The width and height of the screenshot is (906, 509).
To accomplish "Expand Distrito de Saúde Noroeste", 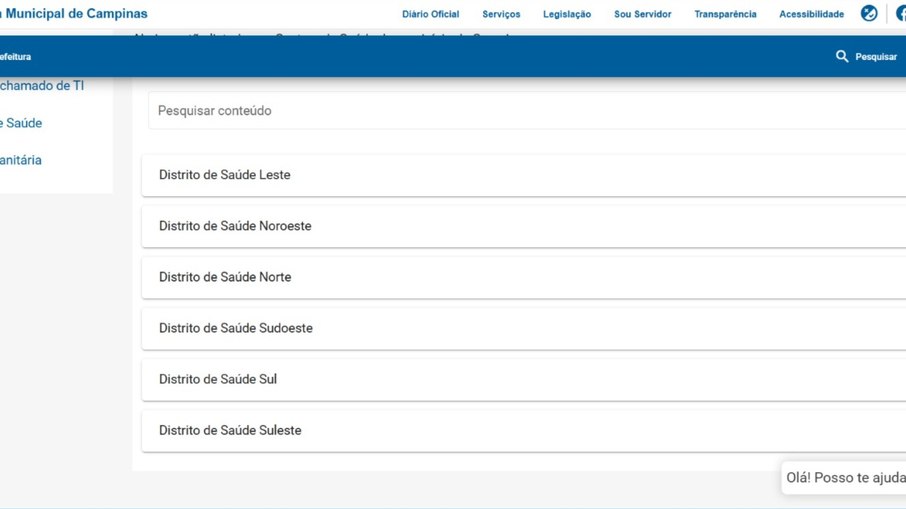I will pyautogui.click(x=524, y=226).
